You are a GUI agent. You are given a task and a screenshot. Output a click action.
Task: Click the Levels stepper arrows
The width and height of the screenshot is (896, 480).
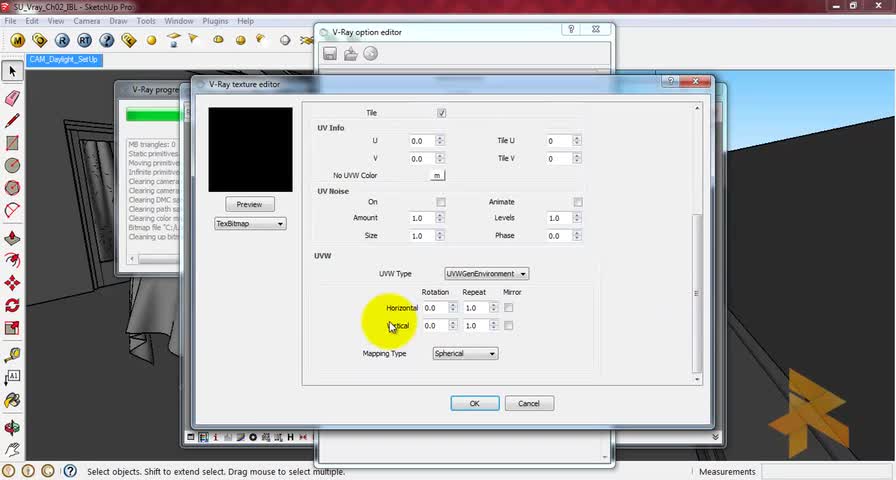click(x=577, y=218)
